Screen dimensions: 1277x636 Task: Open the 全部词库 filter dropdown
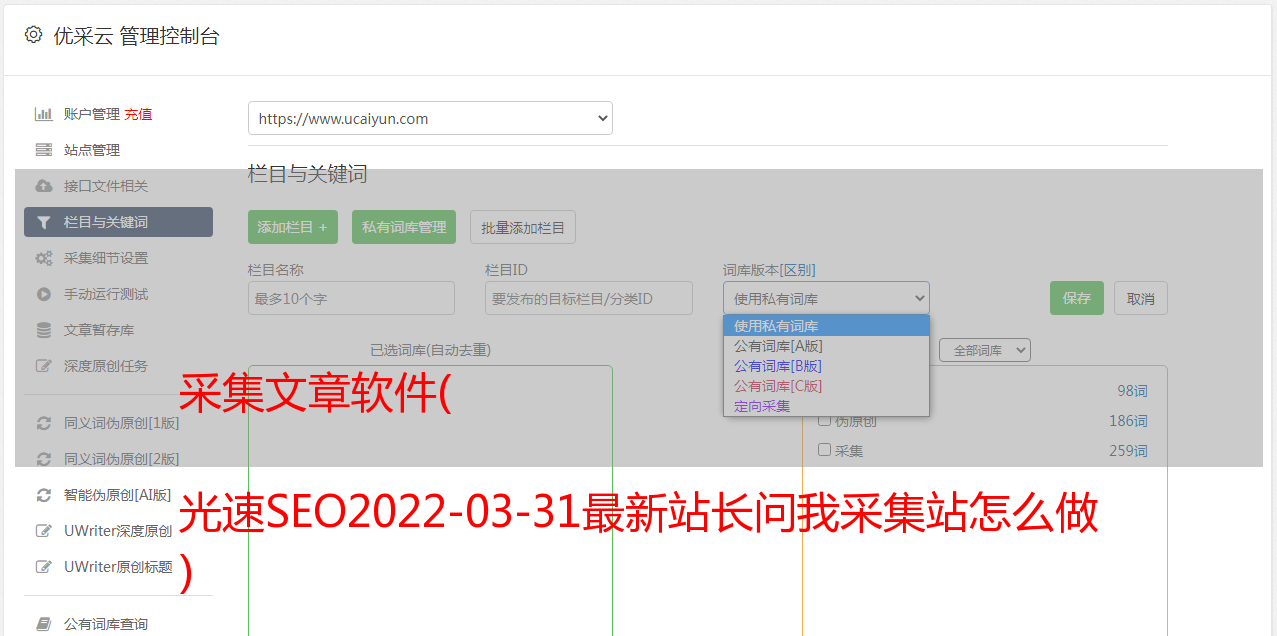click(984, 350)
